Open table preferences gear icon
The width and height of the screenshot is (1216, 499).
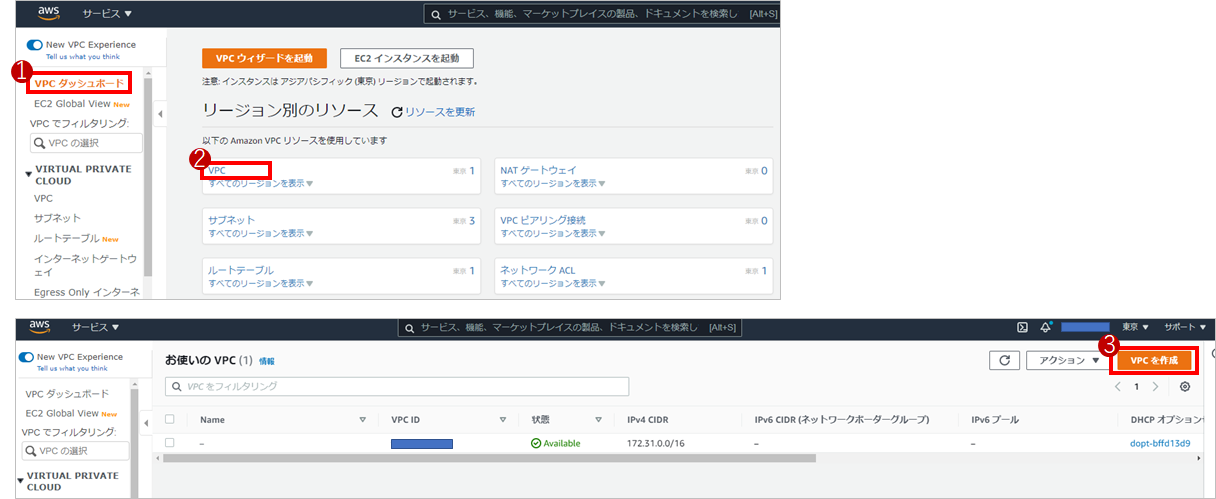(1185, 386)
